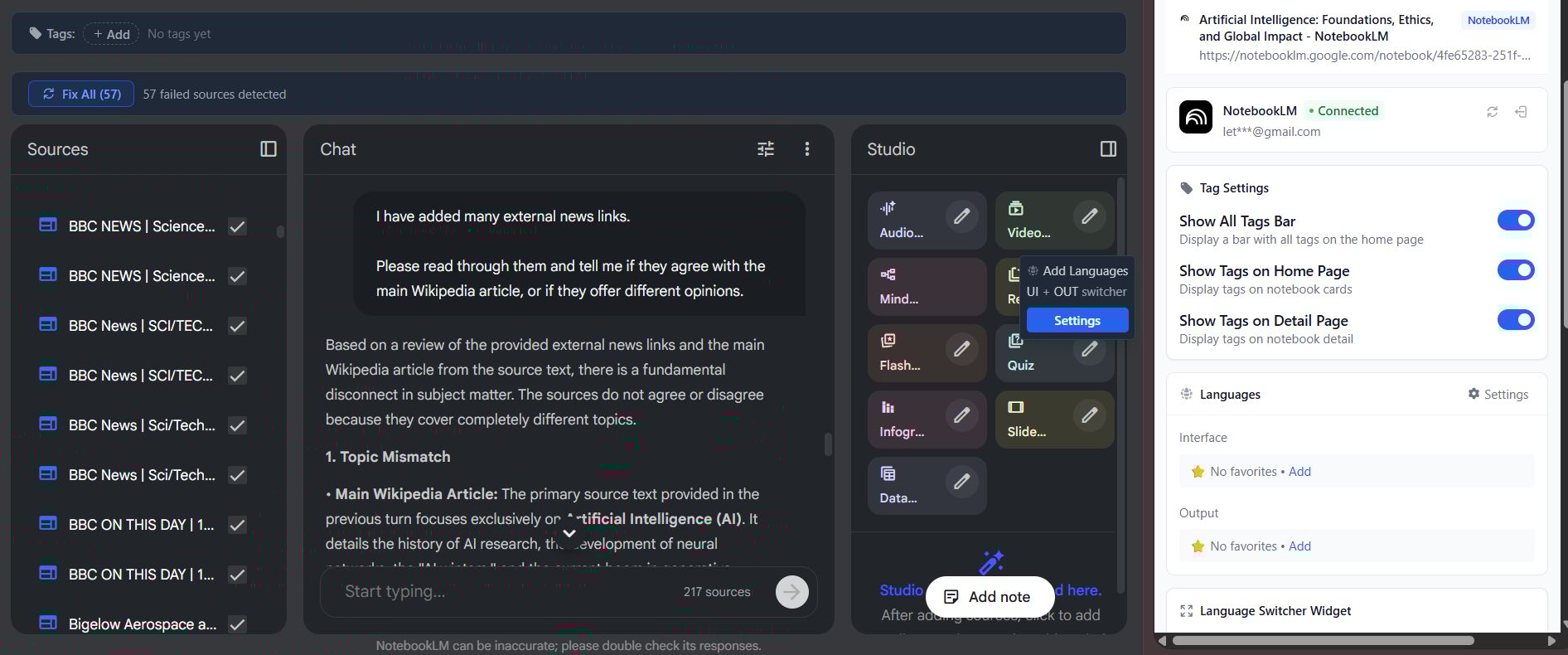Click Add note button
This screenshot has width=1568, height=655.
pyautogui.click(x=990, y=596)
